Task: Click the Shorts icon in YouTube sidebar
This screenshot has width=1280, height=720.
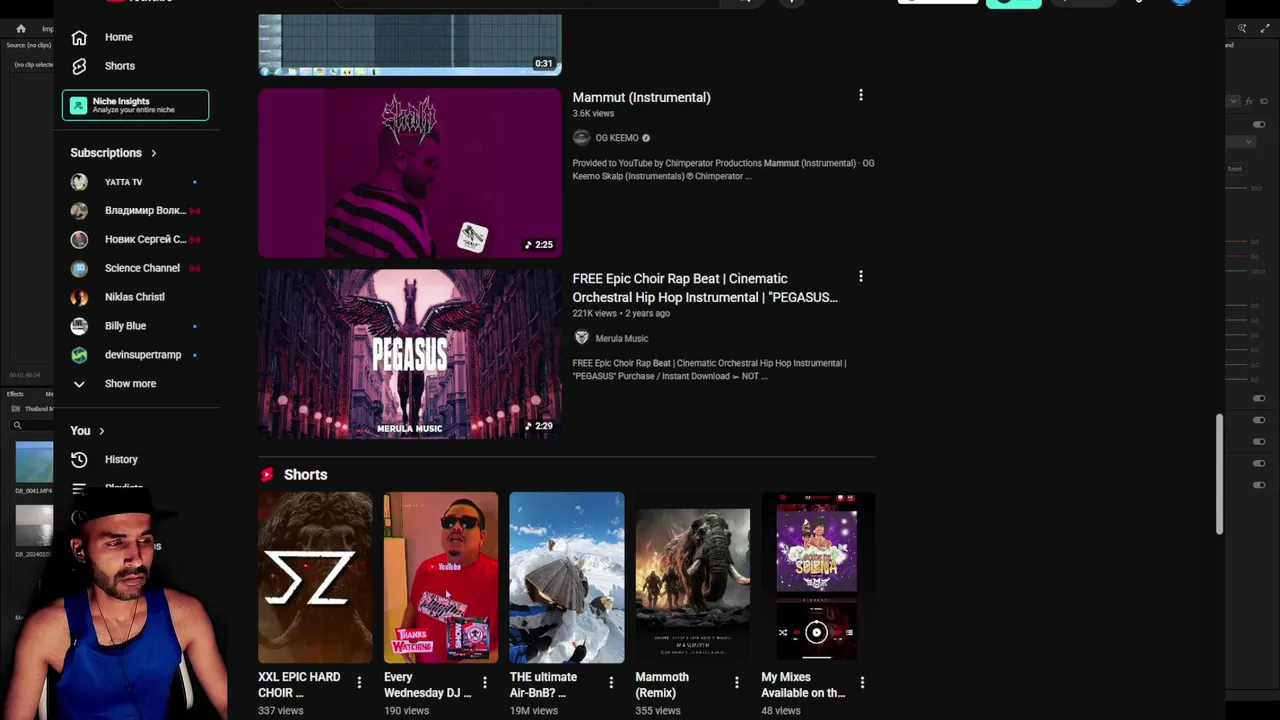Action: coord(79,66)
